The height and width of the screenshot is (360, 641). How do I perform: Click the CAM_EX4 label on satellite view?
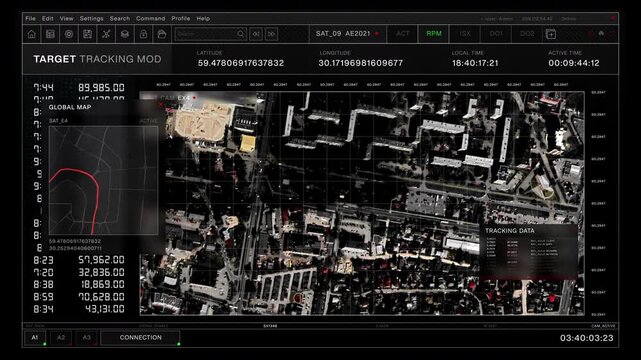pyautogui.click(x=175, y=98)
